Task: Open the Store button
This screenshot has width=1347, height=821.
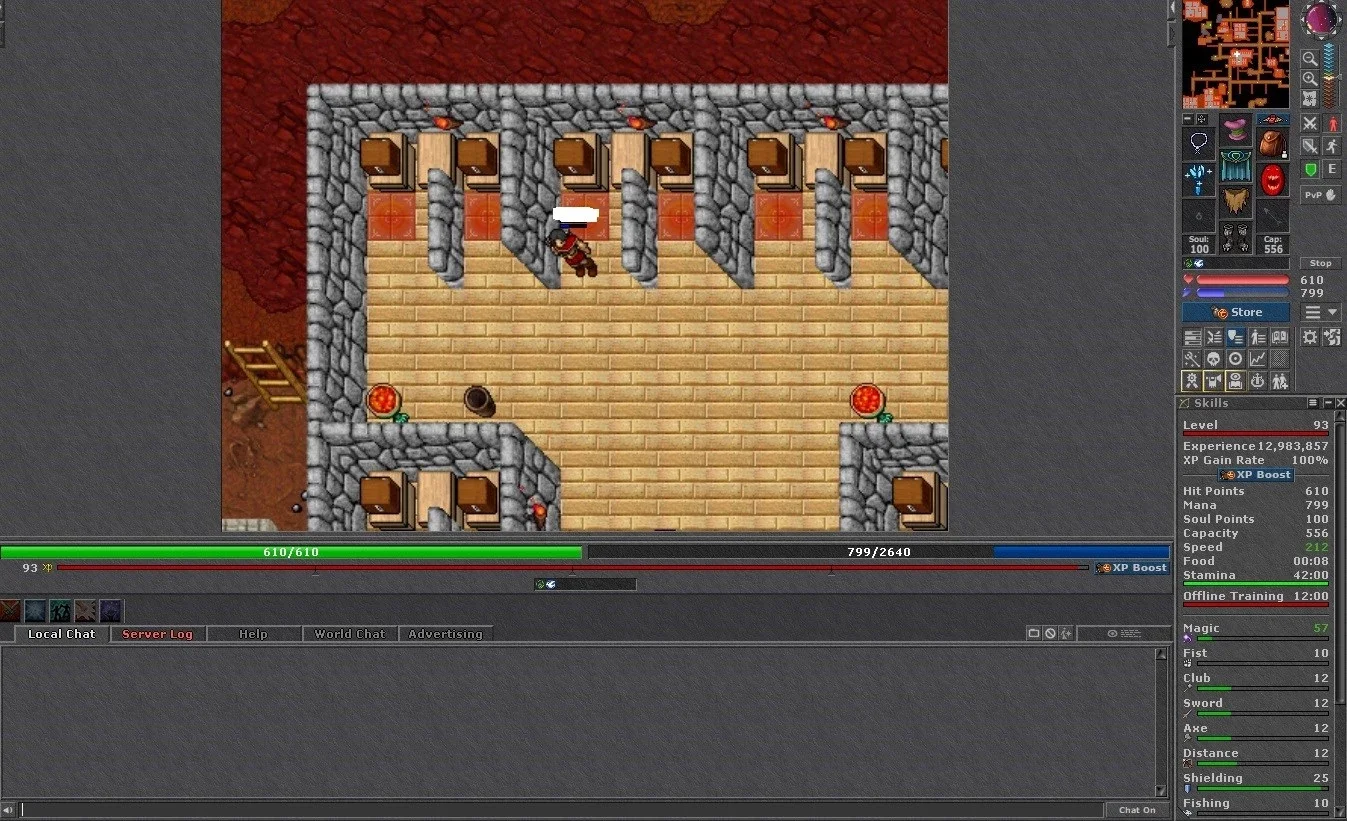Action: click(1236, 312)
